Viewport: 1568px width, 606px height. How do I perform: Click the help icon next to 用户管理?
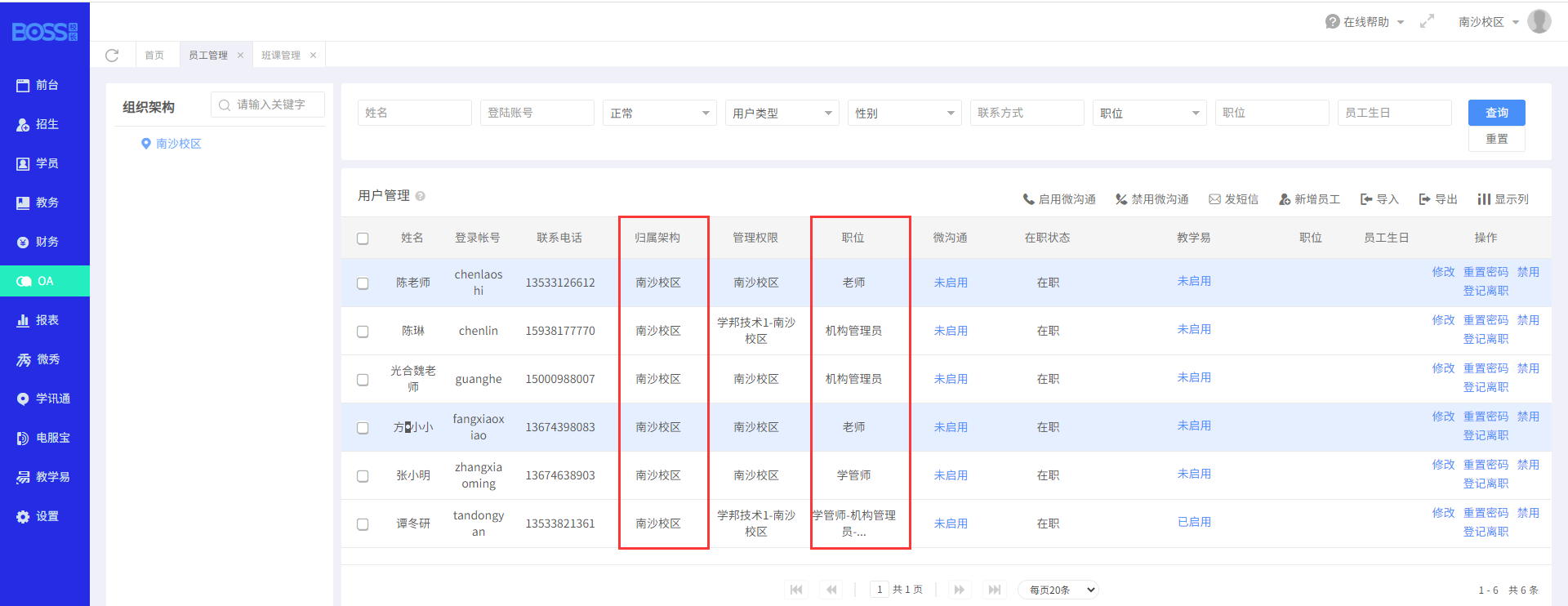pos(421,196)
